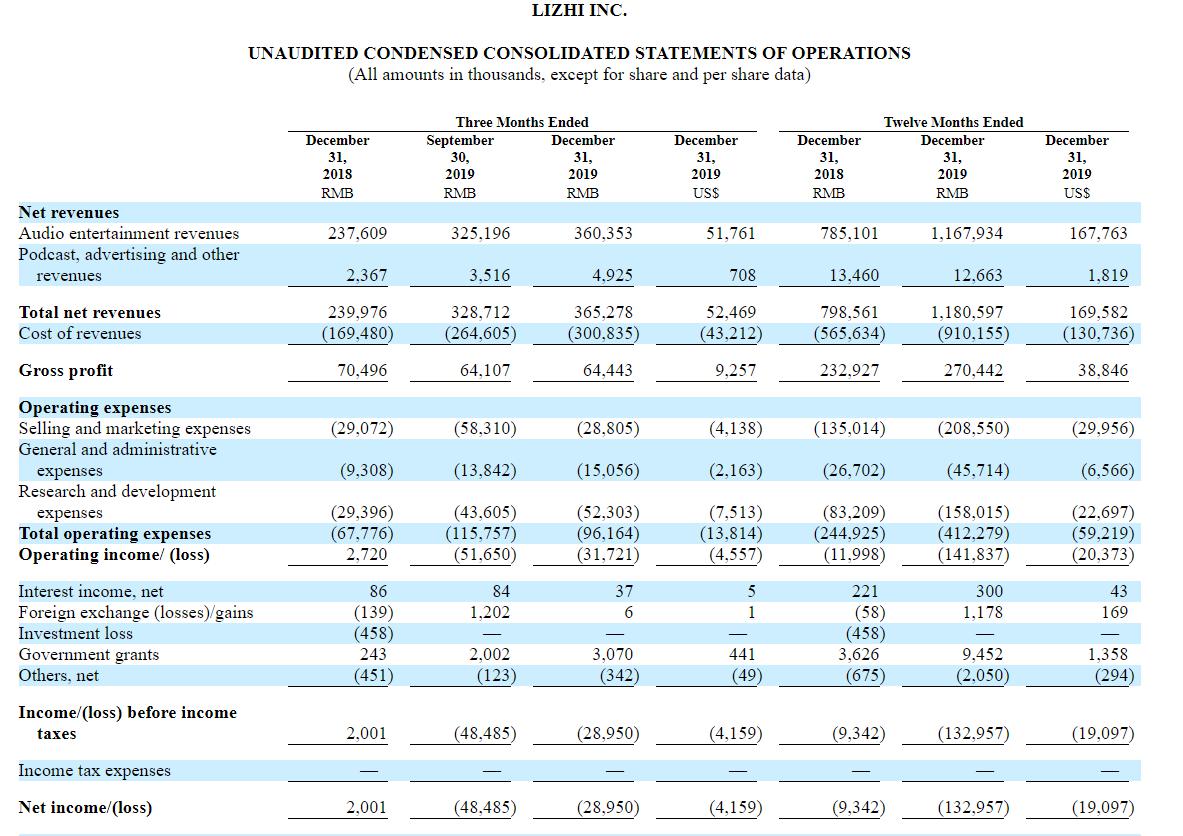The height and width of the screenshot is (836, 1183).
Task: Click the 'Net income/(loss)' row label
Action: tap(85, 808)
